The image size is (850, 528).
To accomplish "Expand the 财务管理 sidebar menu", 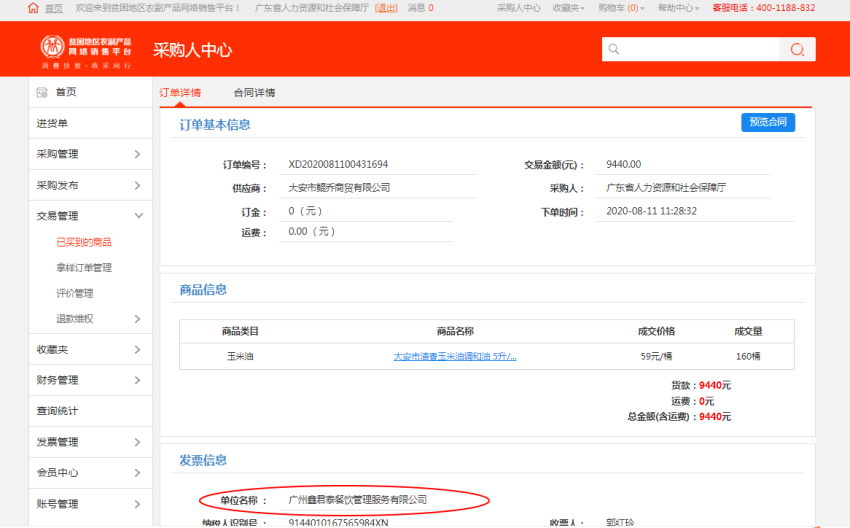I will pyautogui.click(x=137, y=380).
